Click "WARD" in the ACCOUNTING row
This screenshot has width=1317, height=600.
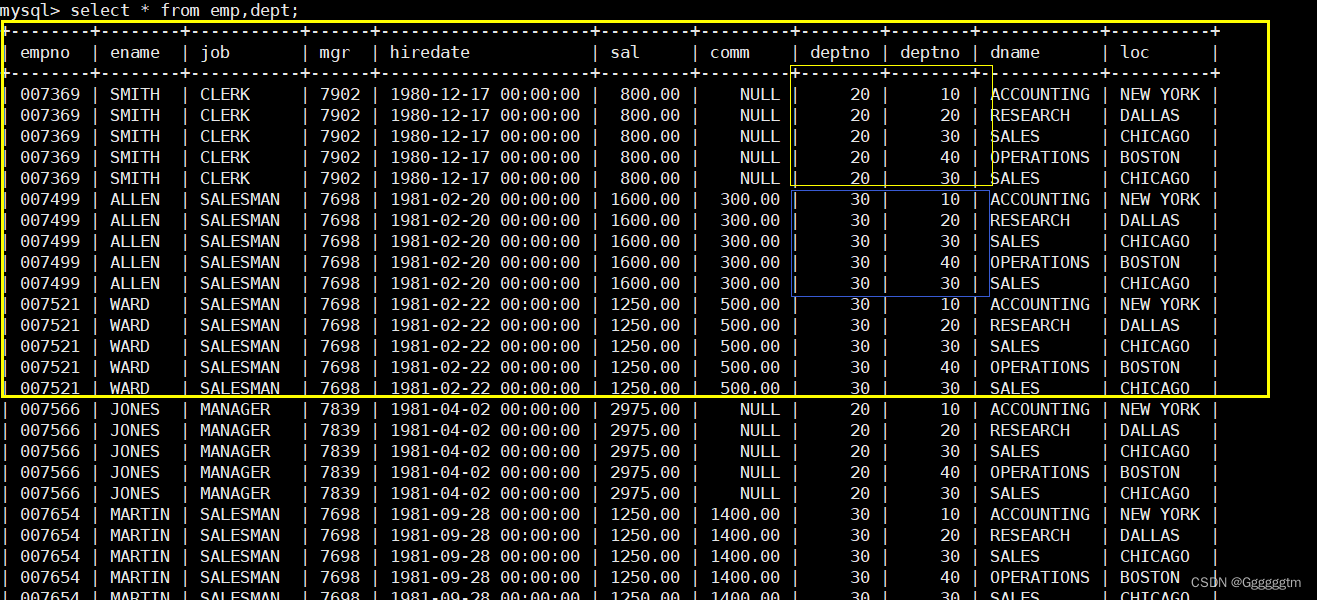(130, 304)
